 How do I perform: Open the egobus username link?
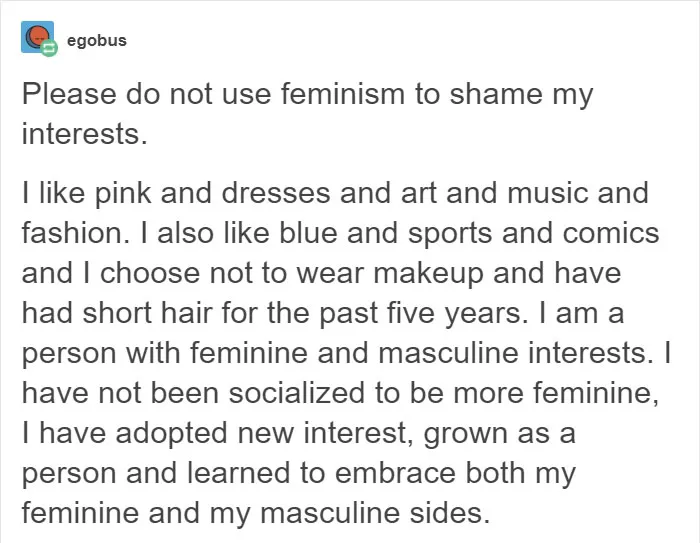[96, 40]
